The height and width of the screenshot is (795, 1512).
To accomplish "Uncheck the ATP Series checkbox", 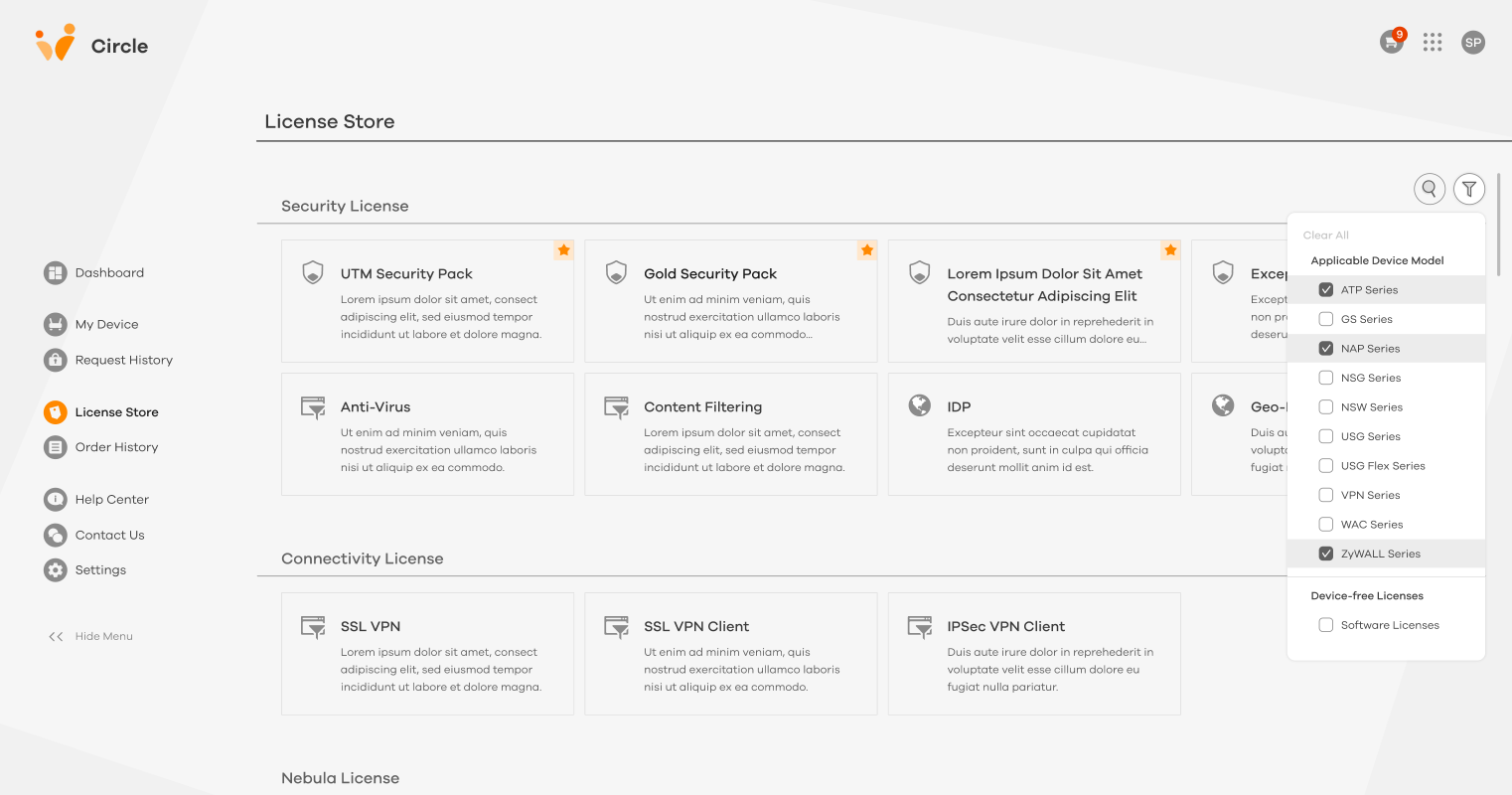I will (x=1325, y=290).
